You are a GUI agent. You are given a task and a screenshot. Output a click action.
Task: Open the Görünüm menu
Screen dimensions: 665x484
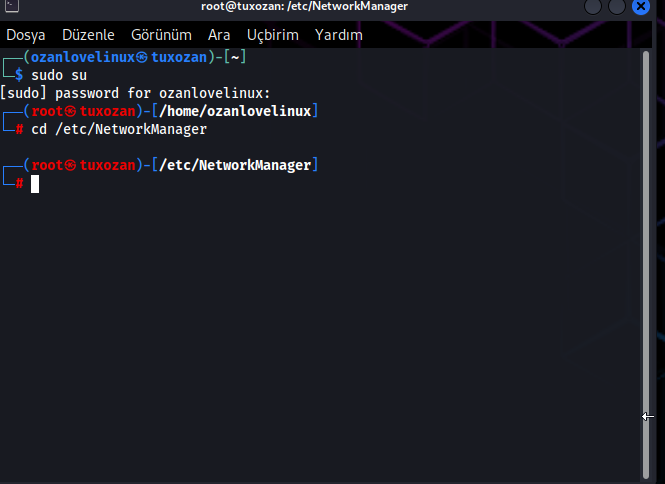pos(161,35)
